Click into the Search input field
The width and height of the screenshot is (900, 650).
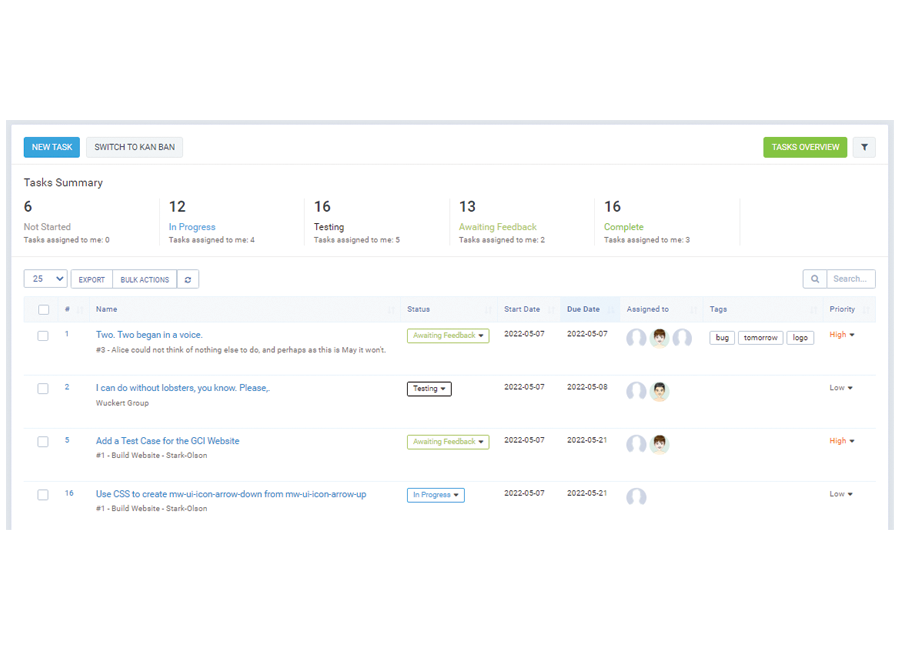click(851, 280)
